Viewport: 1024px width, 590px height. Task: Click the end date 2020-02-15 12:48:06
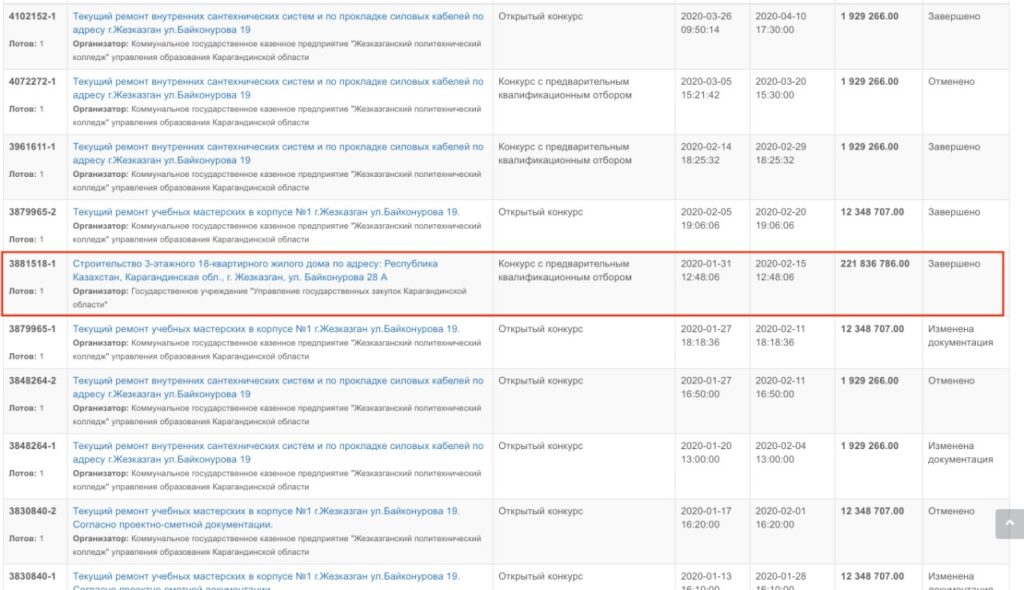point(780,270)
